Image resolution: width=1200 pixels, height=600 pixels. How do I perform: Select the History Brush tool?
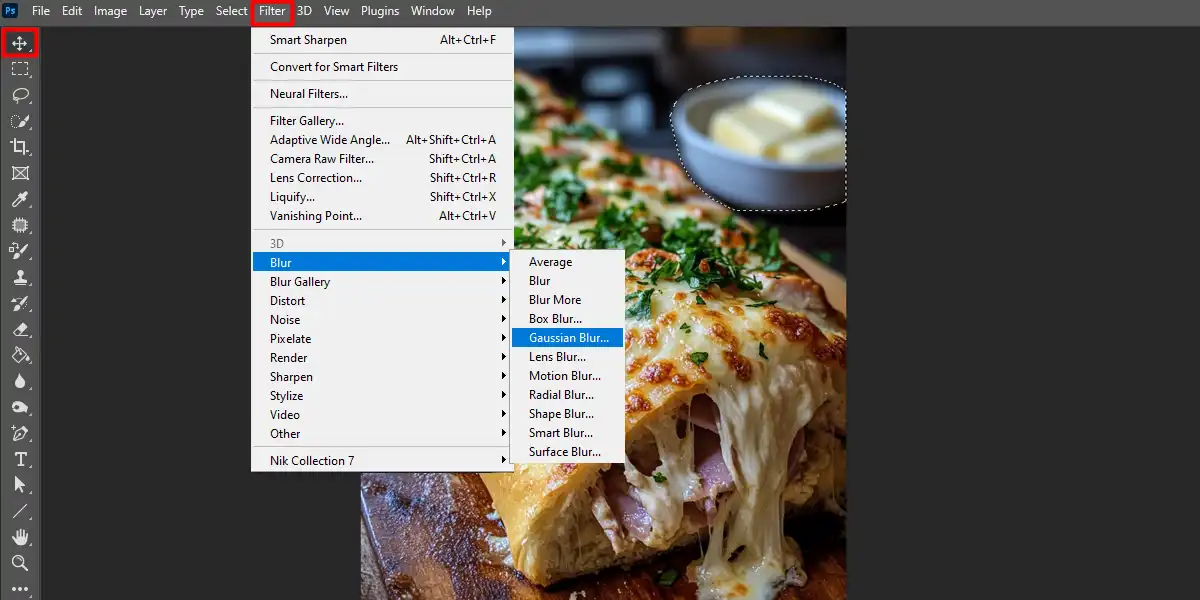click(x=20, y=303)
